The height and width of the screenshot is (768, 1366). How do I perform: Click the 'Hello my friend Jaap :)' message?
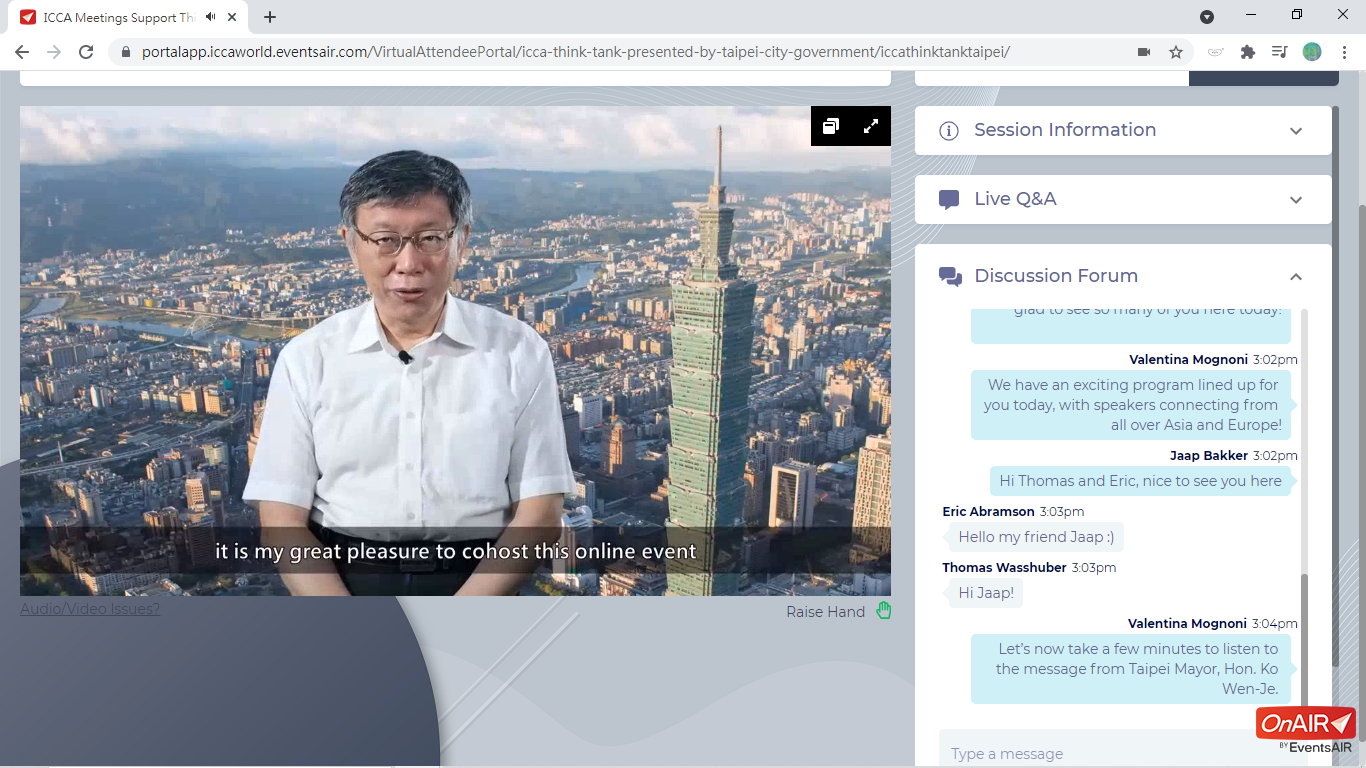click(1036, 537)
